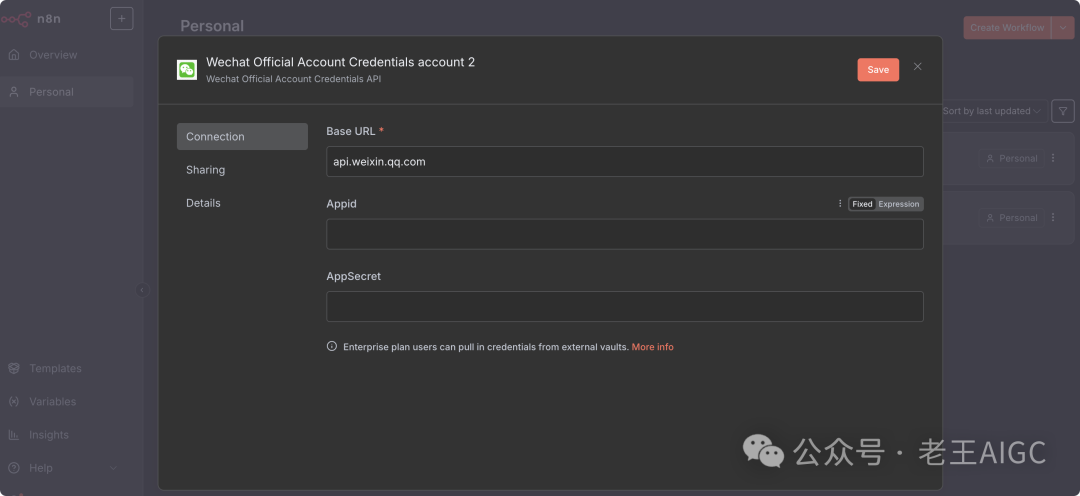Switch Appid to Expression mode
Screen dimensions: 1080x496
click(899, 204)
